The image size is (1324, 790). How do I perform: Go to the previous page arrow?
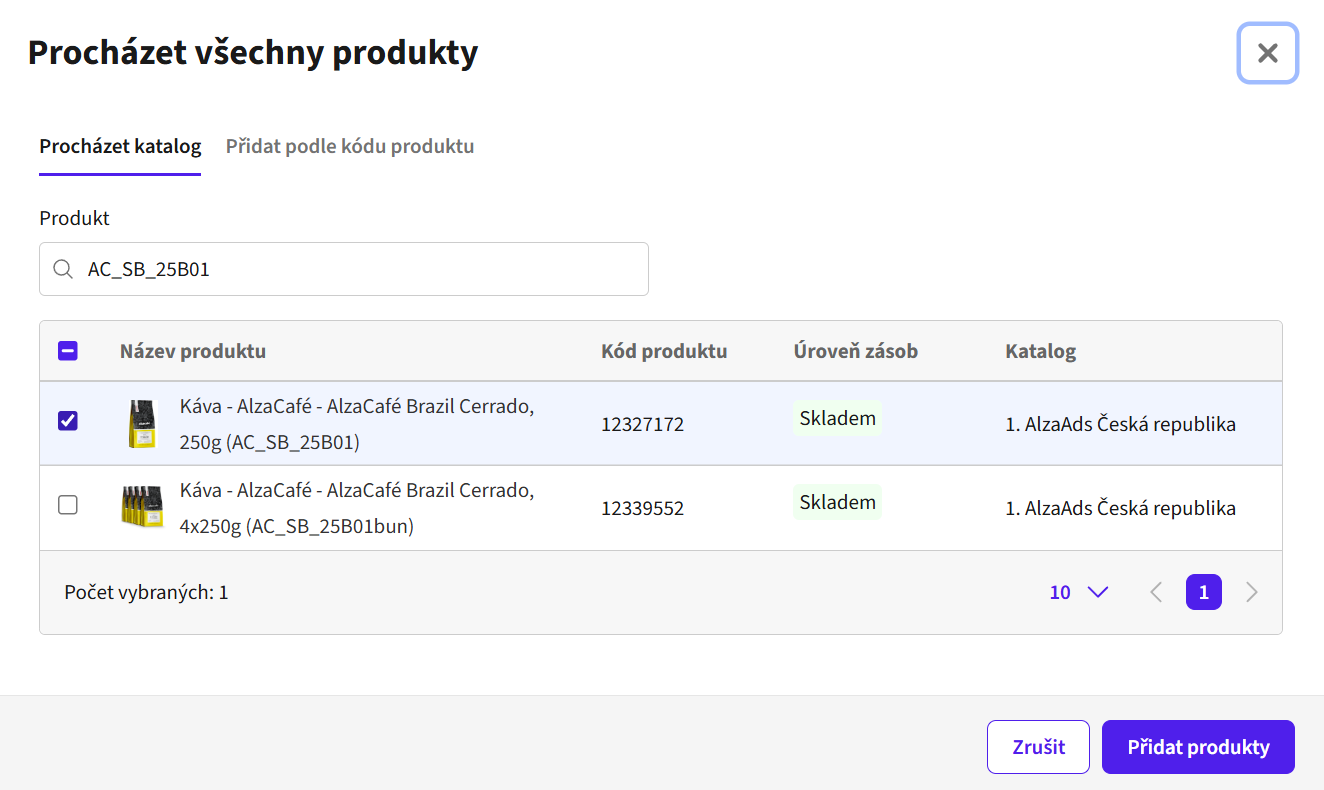pos(1156,592)
